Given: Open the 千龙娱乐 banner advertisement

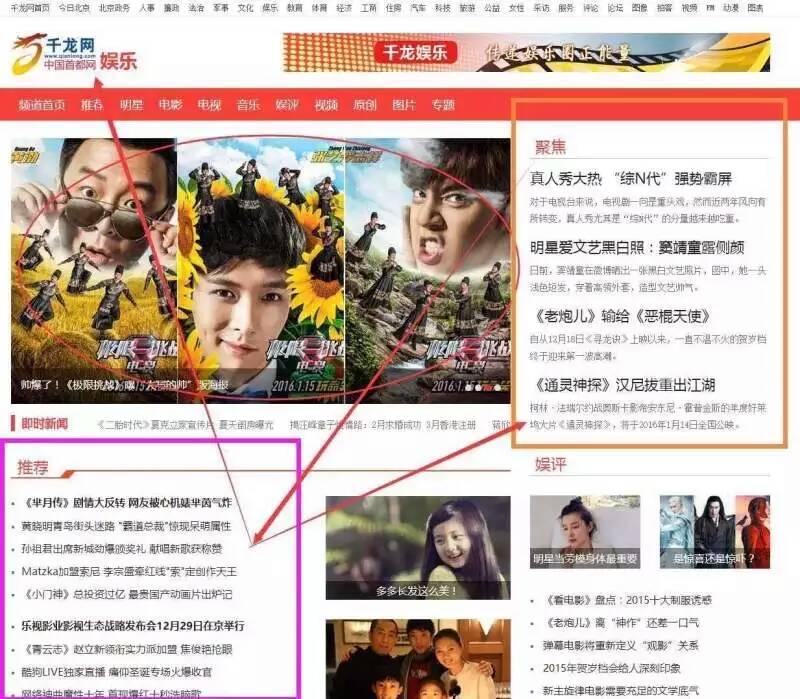Looking at the screenshot, I should tap(527, 53).
